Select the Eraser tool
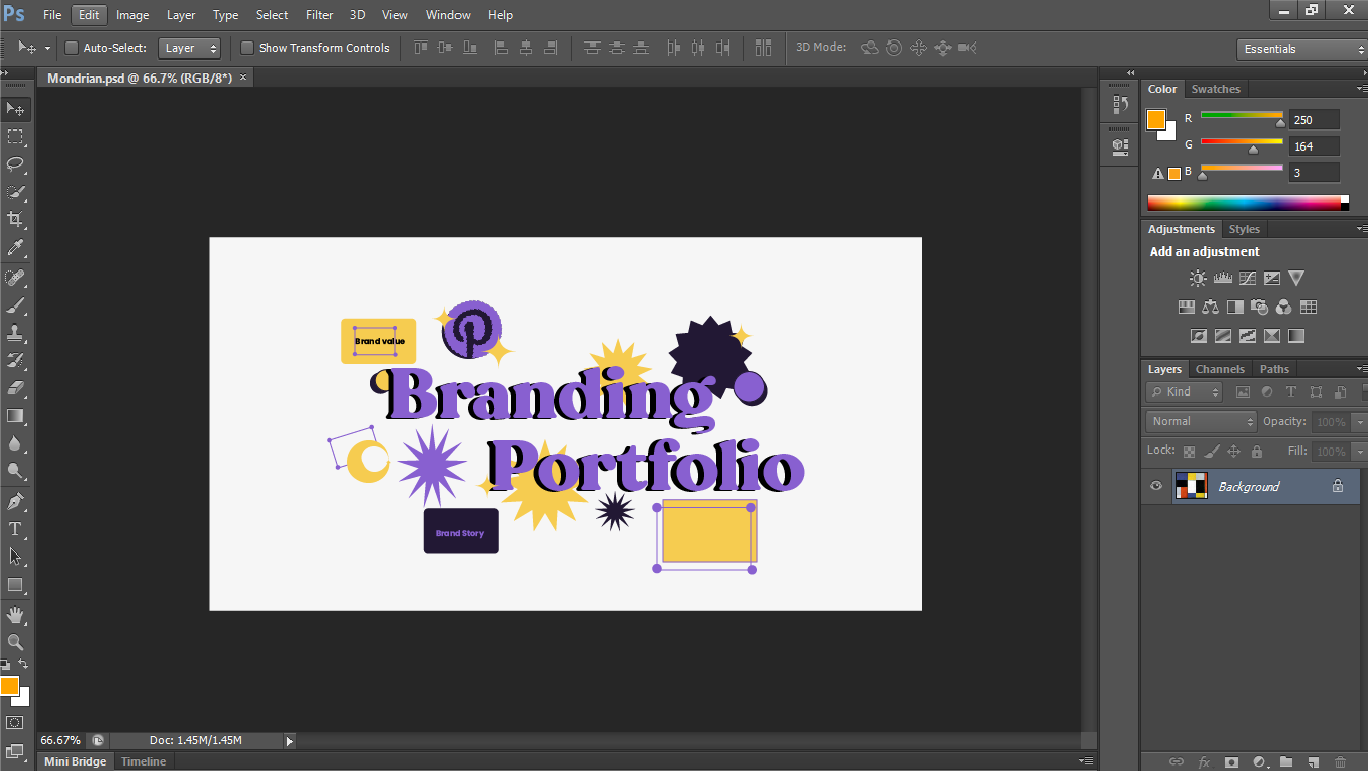Screen dimensions: 1371x773 click(x=15, y=388)
